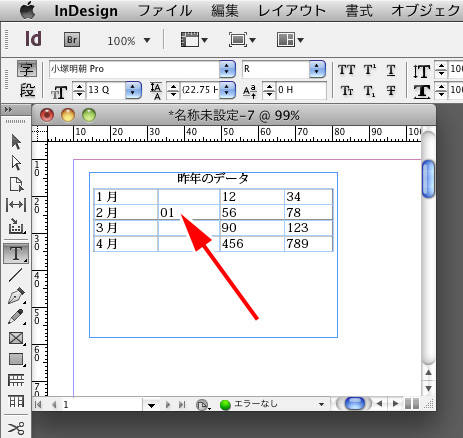Open the 編集 menu
This screenshot has height=438, width=463.
225,11
